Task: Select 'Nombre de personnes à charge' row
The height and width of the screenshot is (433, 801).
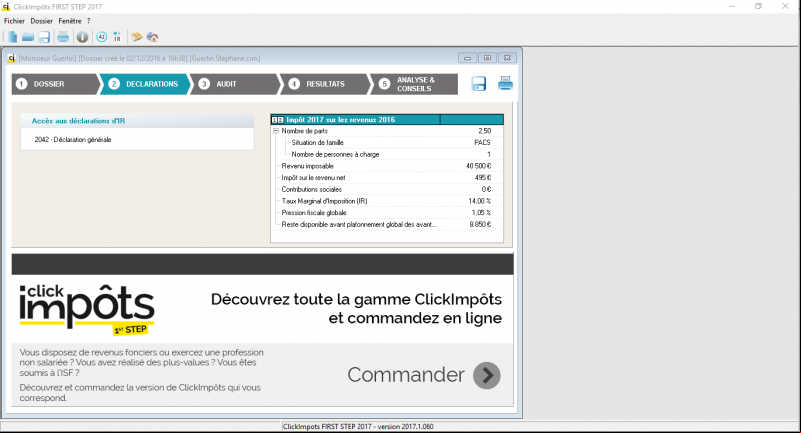Action: point(387,154)
